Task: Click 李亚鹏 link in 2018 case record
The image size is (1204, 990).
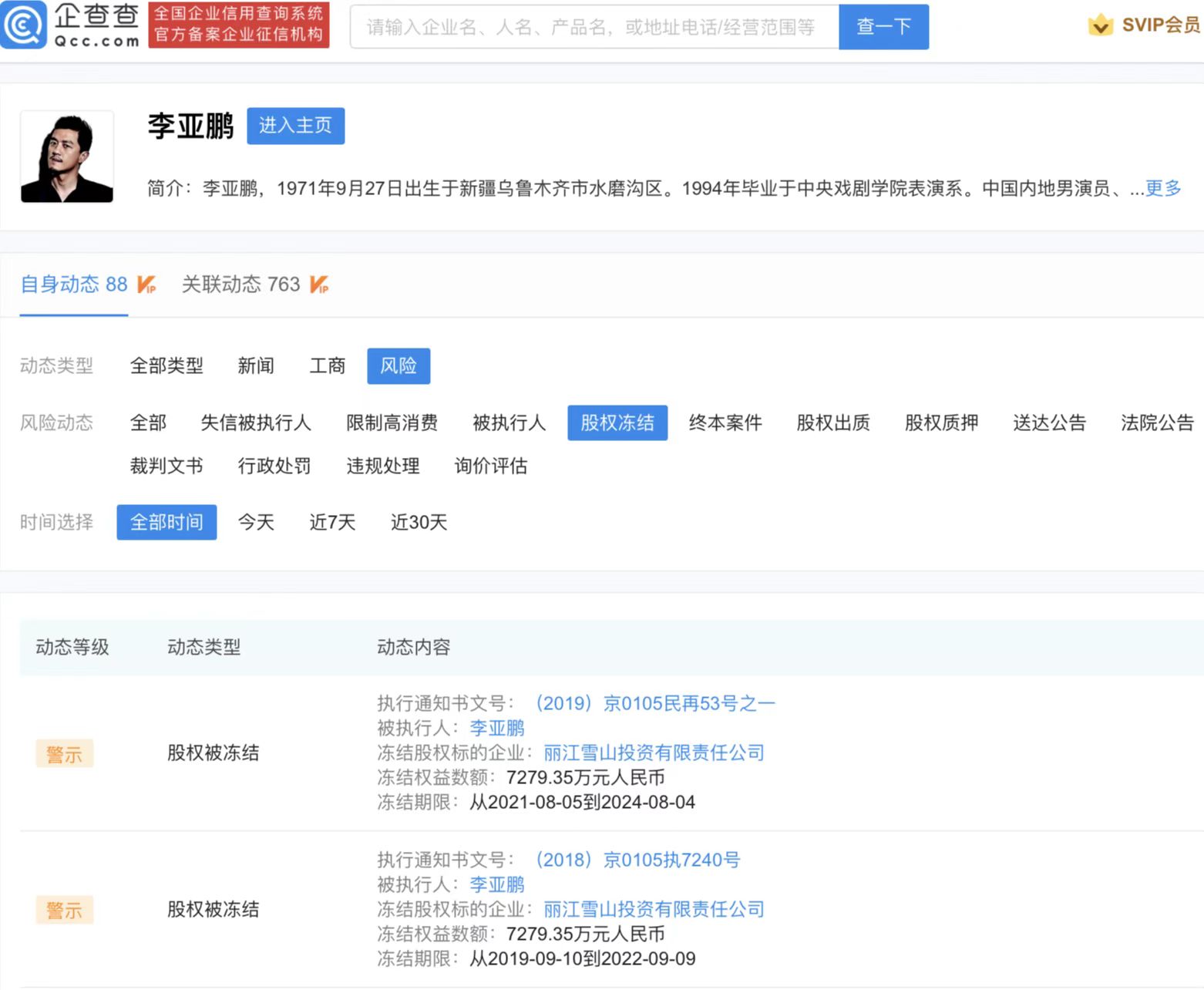Action: click(x=497, y=884)
